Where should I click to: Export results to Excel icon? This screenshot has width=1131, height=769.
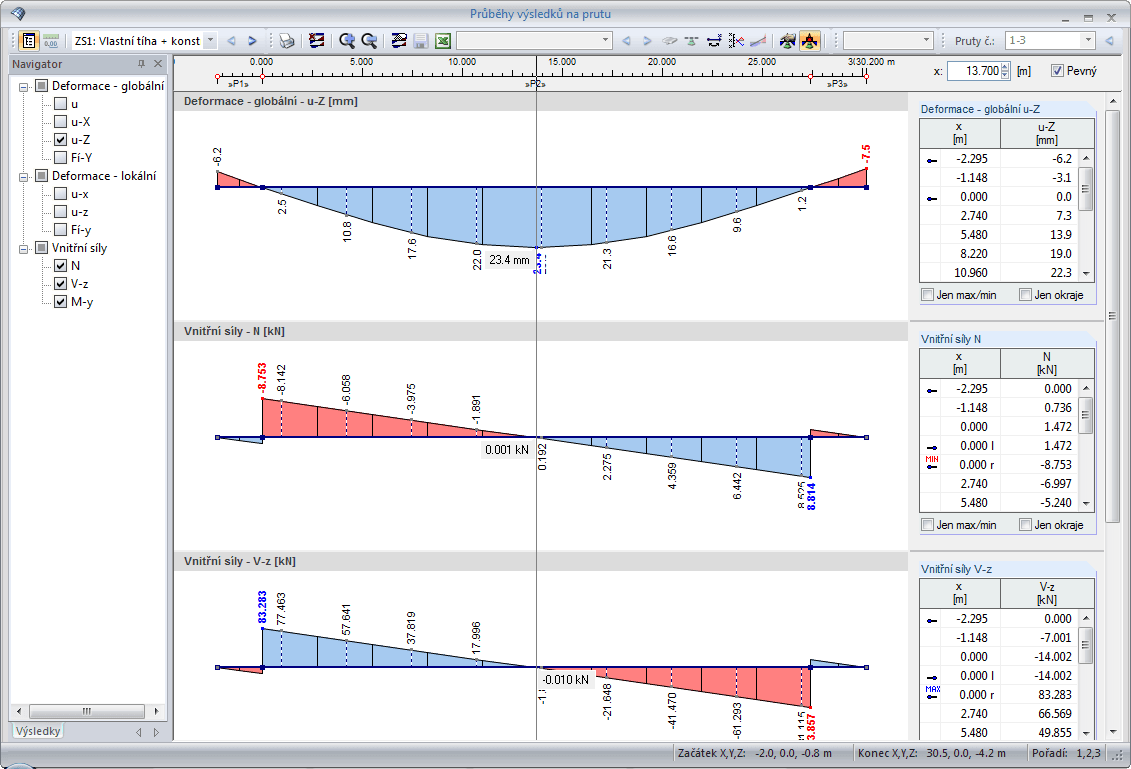pos(442,41)
